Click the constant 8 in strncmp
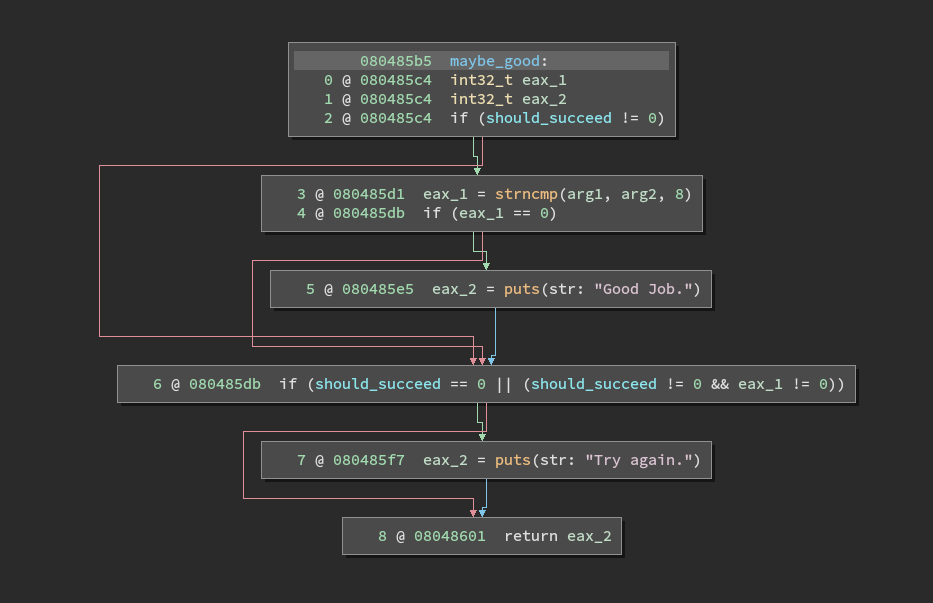The image size is (933, 603). tap(679, 195)
